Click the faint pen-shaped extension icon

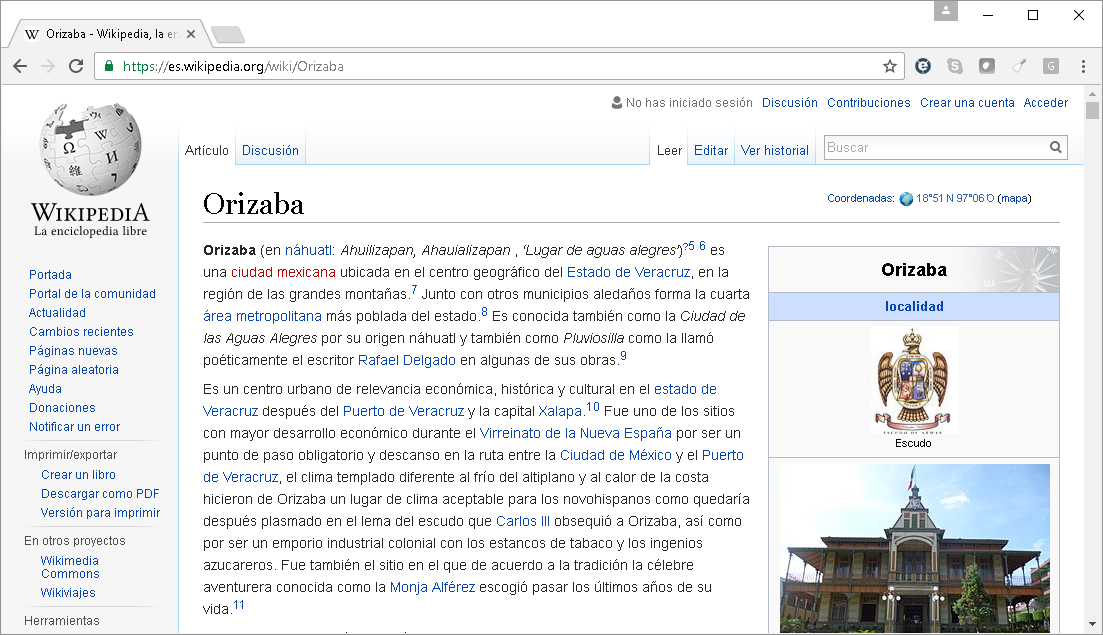pyautogui.click(x=1019, y=66)
